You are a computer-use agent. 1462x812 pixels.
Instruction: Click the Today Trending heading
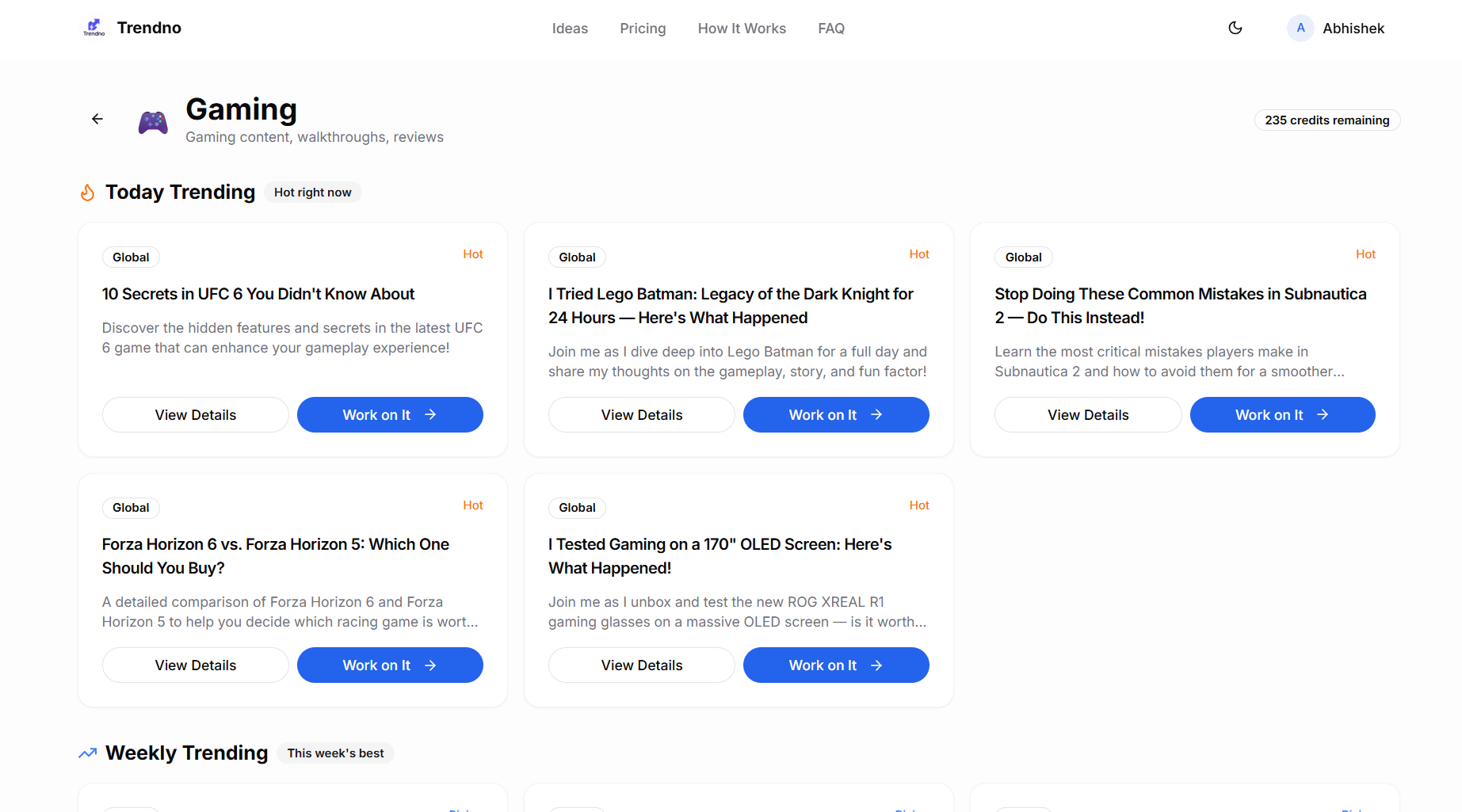click(x=181, y=193)
